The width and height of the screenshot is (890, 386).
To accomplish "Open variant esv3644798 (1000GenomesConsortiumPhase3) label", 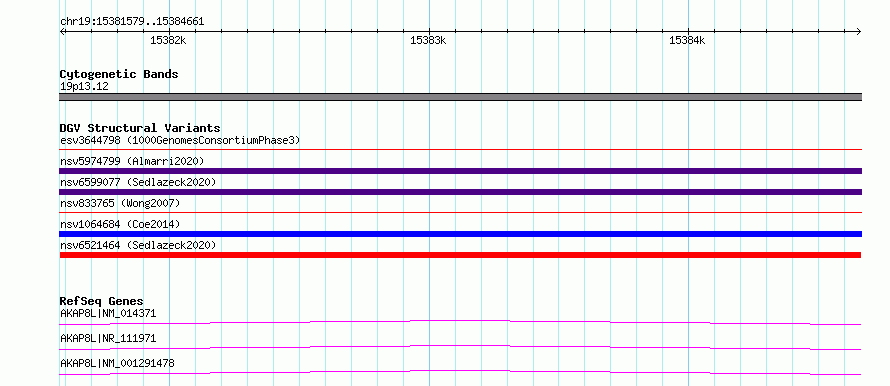I will (x=180, y=140).
